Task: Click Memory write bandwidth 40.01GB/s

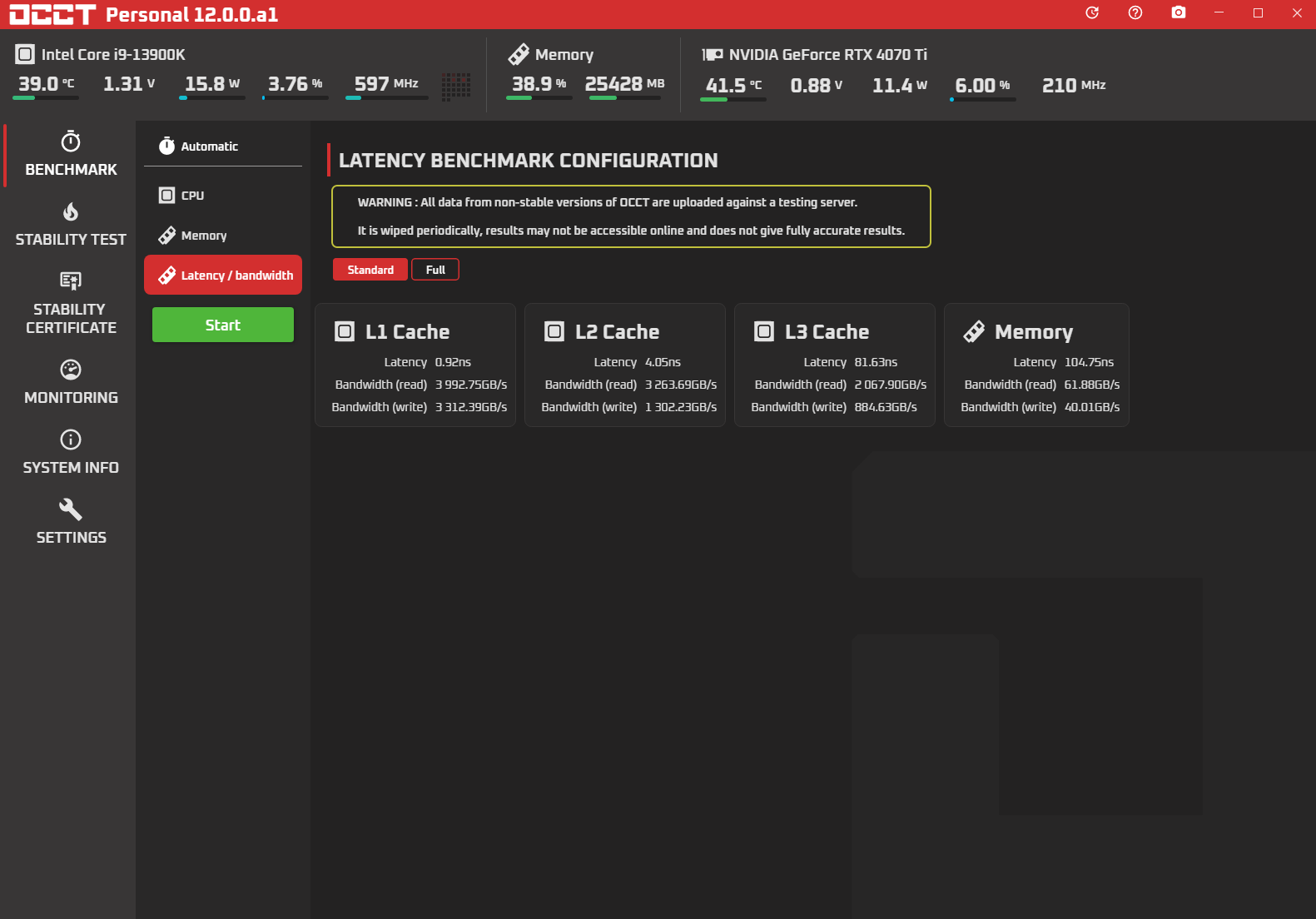Action: pyautogui.click(x=1092, y=407)
